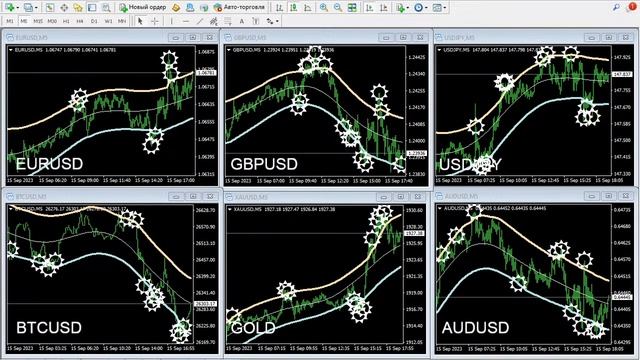Viewport: 640px width, 360px height.
Task: Open the Profiles icon in toolbar
Action: (x=27, y=7)
